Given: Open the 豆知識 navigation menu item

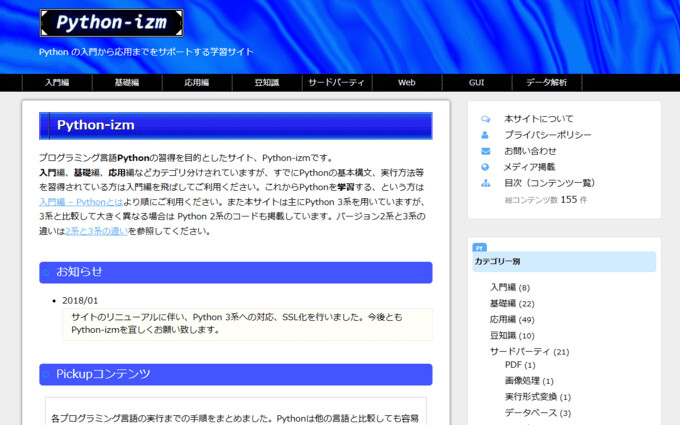Looking at the screenshot, I should point(267,82).
